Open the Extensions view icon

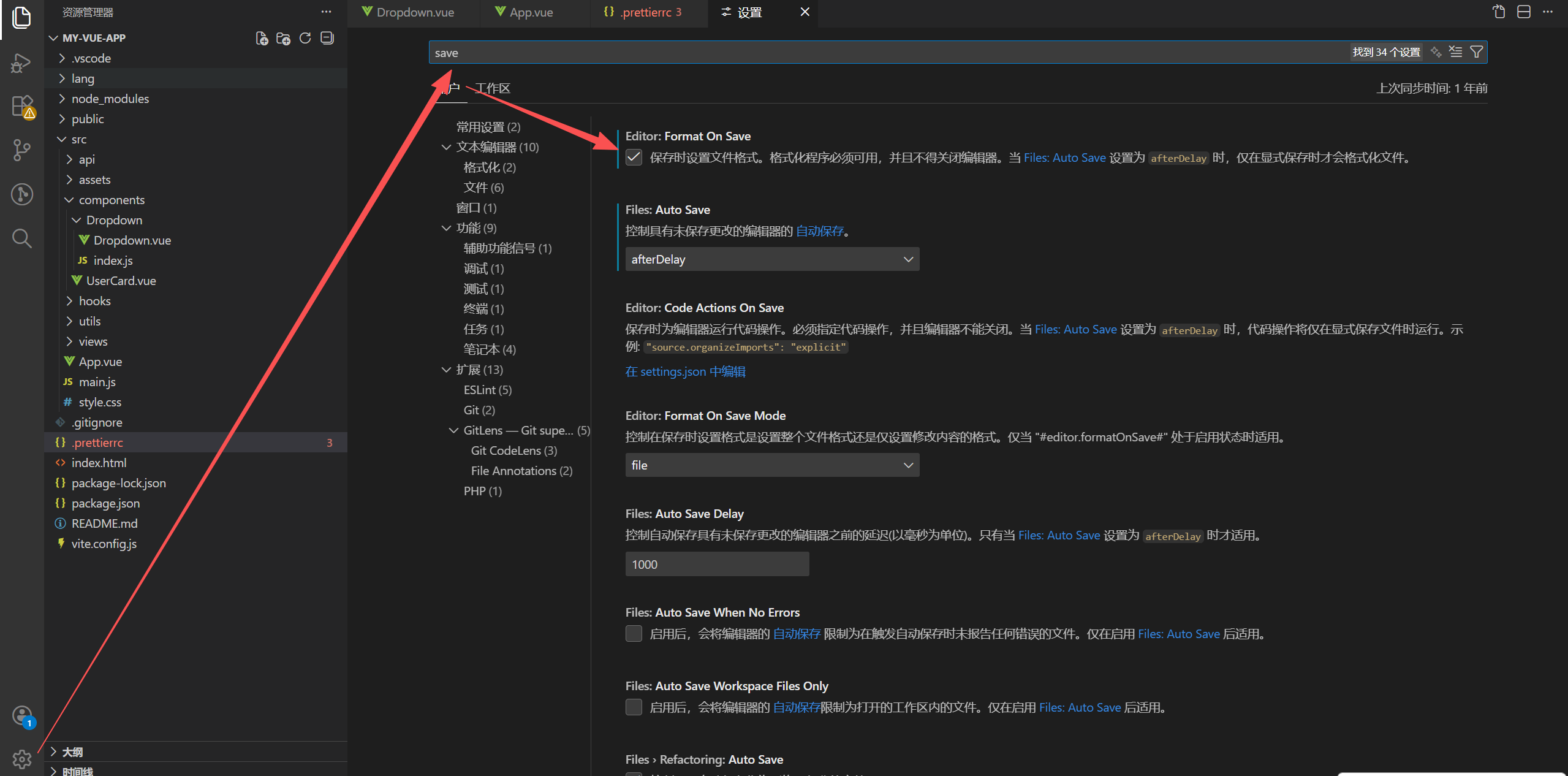[23, 106]
